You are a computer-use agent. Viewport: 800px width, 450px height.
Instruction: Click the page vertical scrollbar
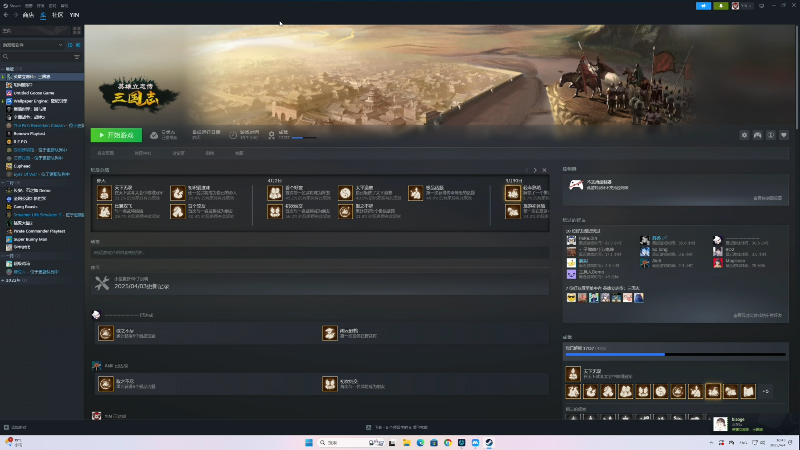796,77
